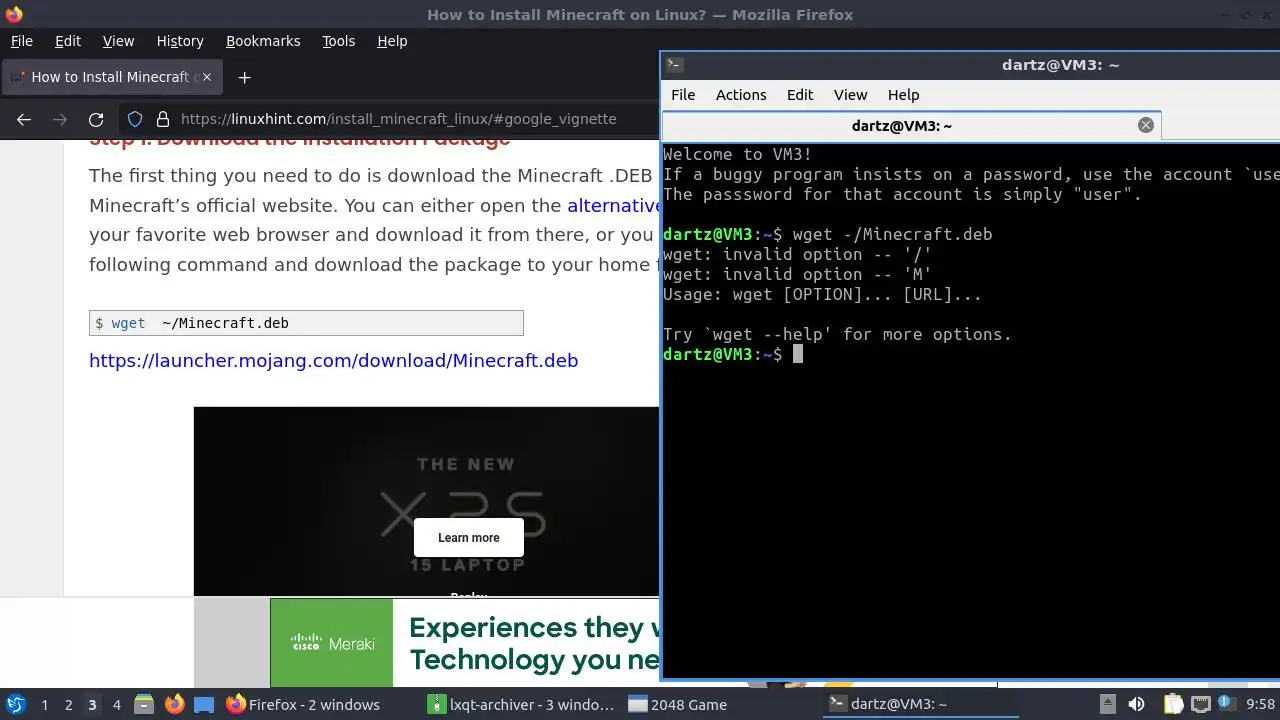This screenshot has width=1280, height=720.
Task: Open the terminal Actions menu
Action: [741, 95]
